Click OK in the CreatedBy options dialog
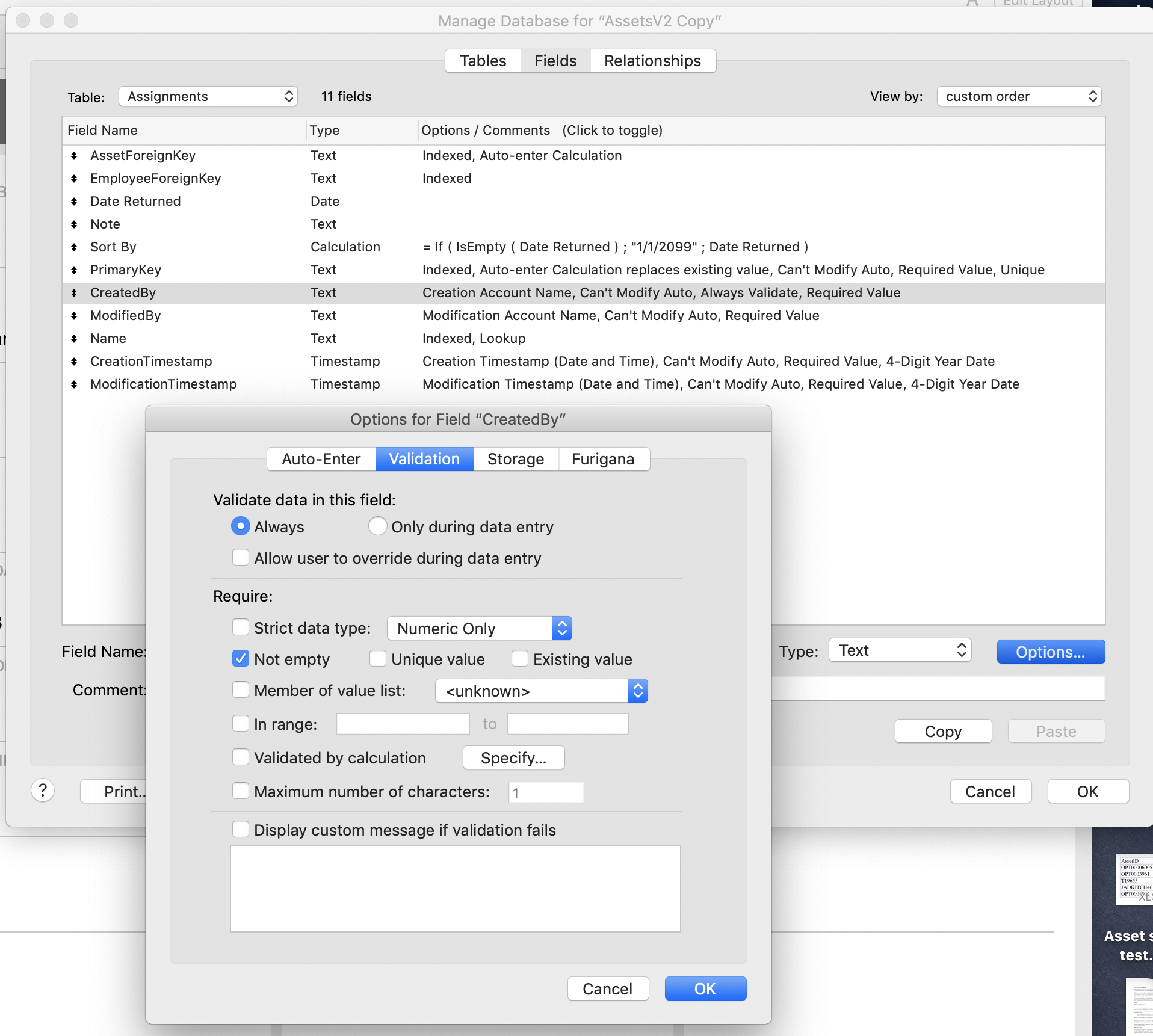Viewport: 1153px width, 1036px height. click(x=705, y=988)
